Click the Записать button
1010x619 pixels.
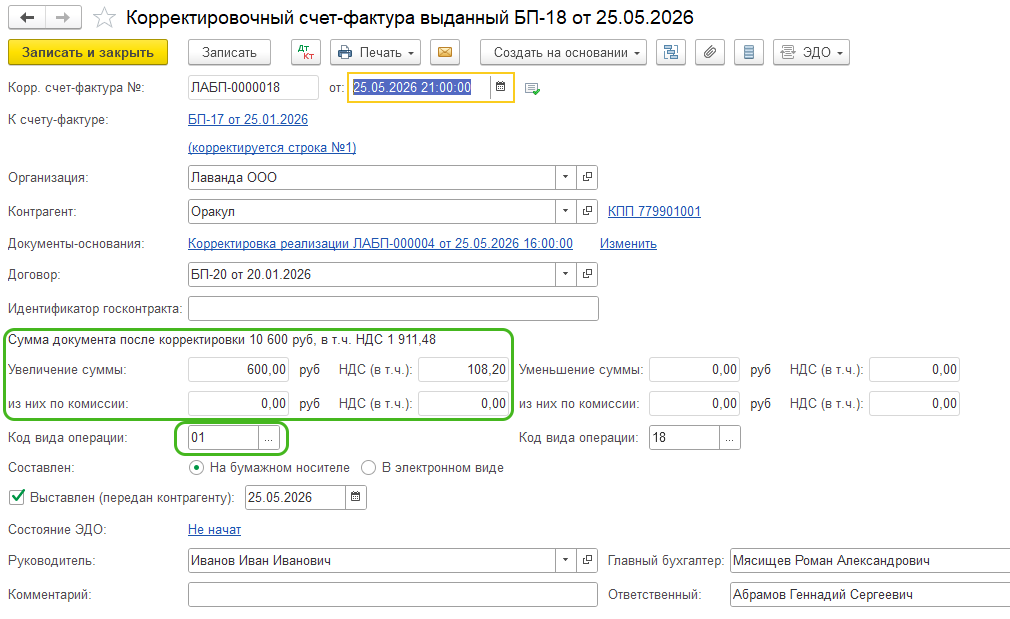pos(229,52)
